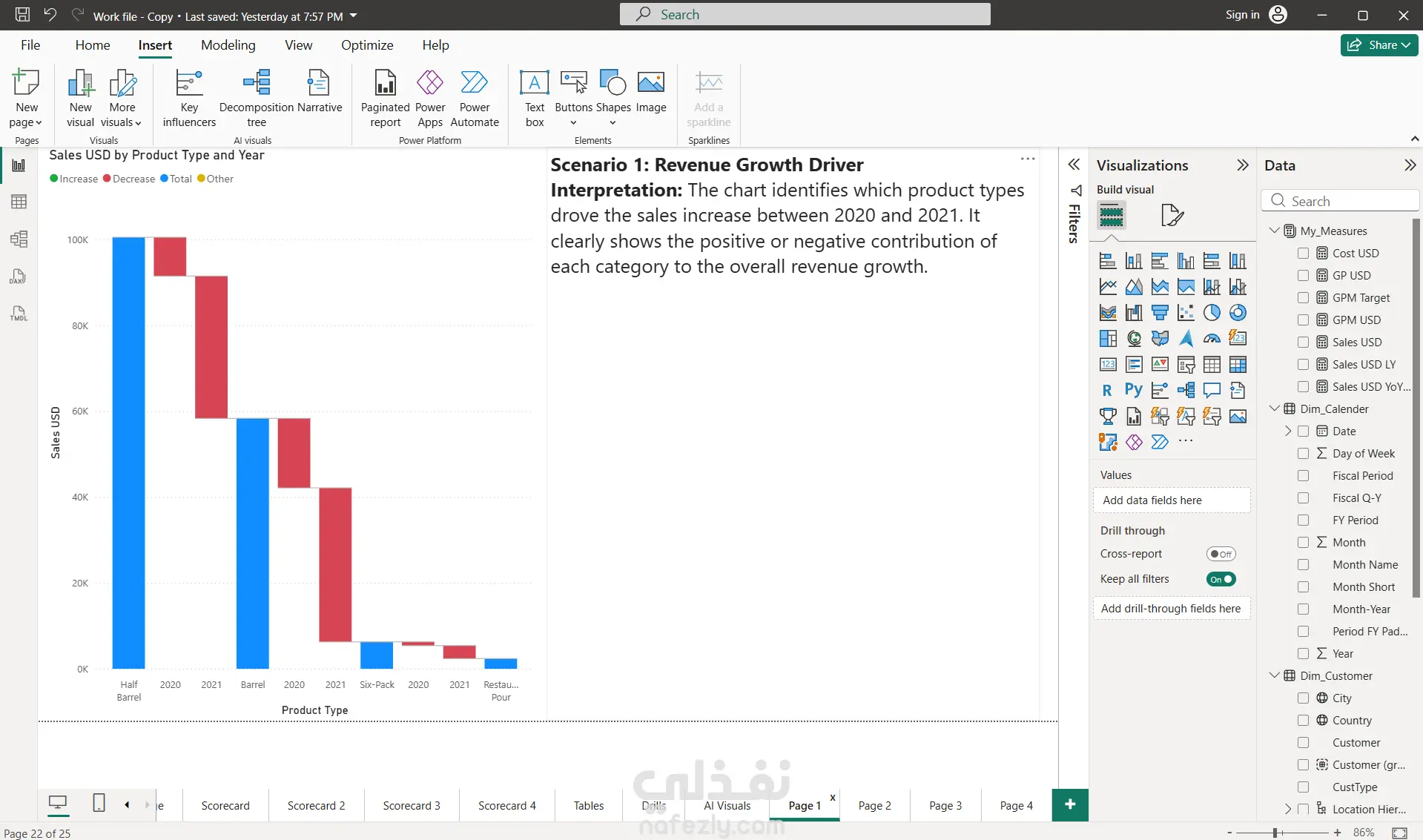Viewport: 1423px width, 840px height.
Task: Switch to the Modeling ribbon tab
Action: coord(228,45)
